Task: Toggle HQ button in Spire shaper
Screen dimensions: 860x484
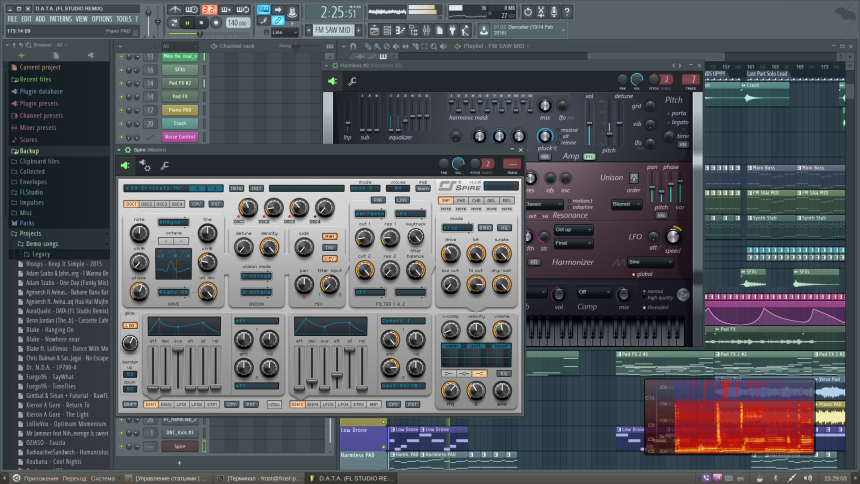Action: 504,227
